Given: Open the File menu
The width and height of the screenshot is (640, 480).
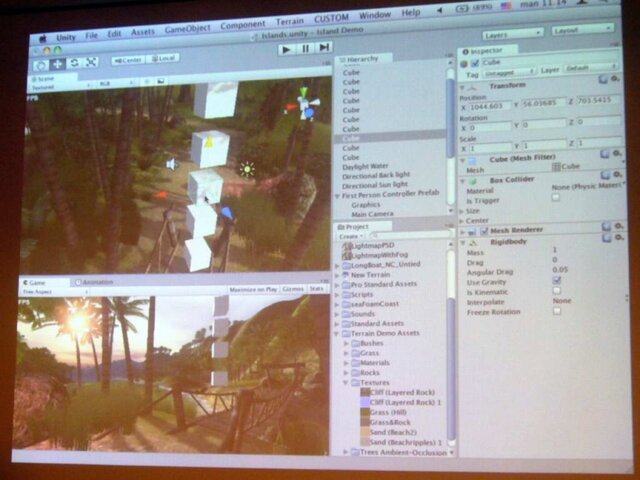Looking at the screenshot, I should click(91, 36).
